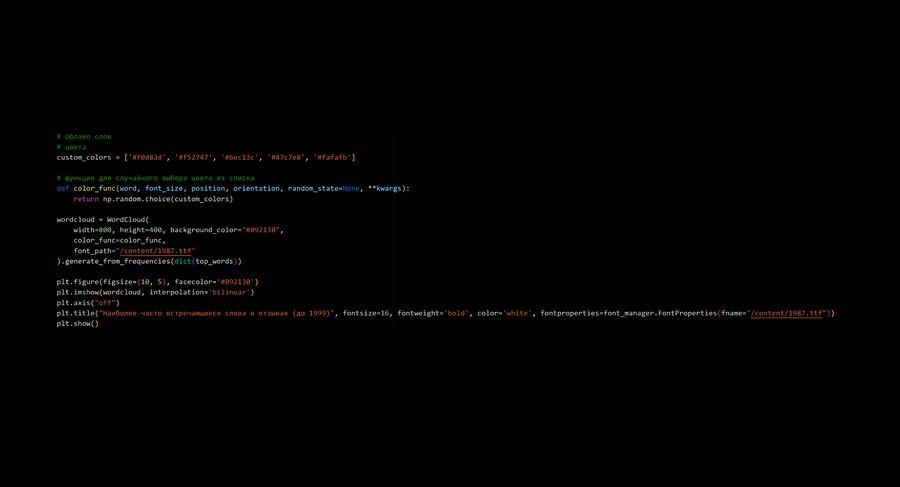Click the "plt.imshow" call
Screen dimensions: 900x487
77,292
